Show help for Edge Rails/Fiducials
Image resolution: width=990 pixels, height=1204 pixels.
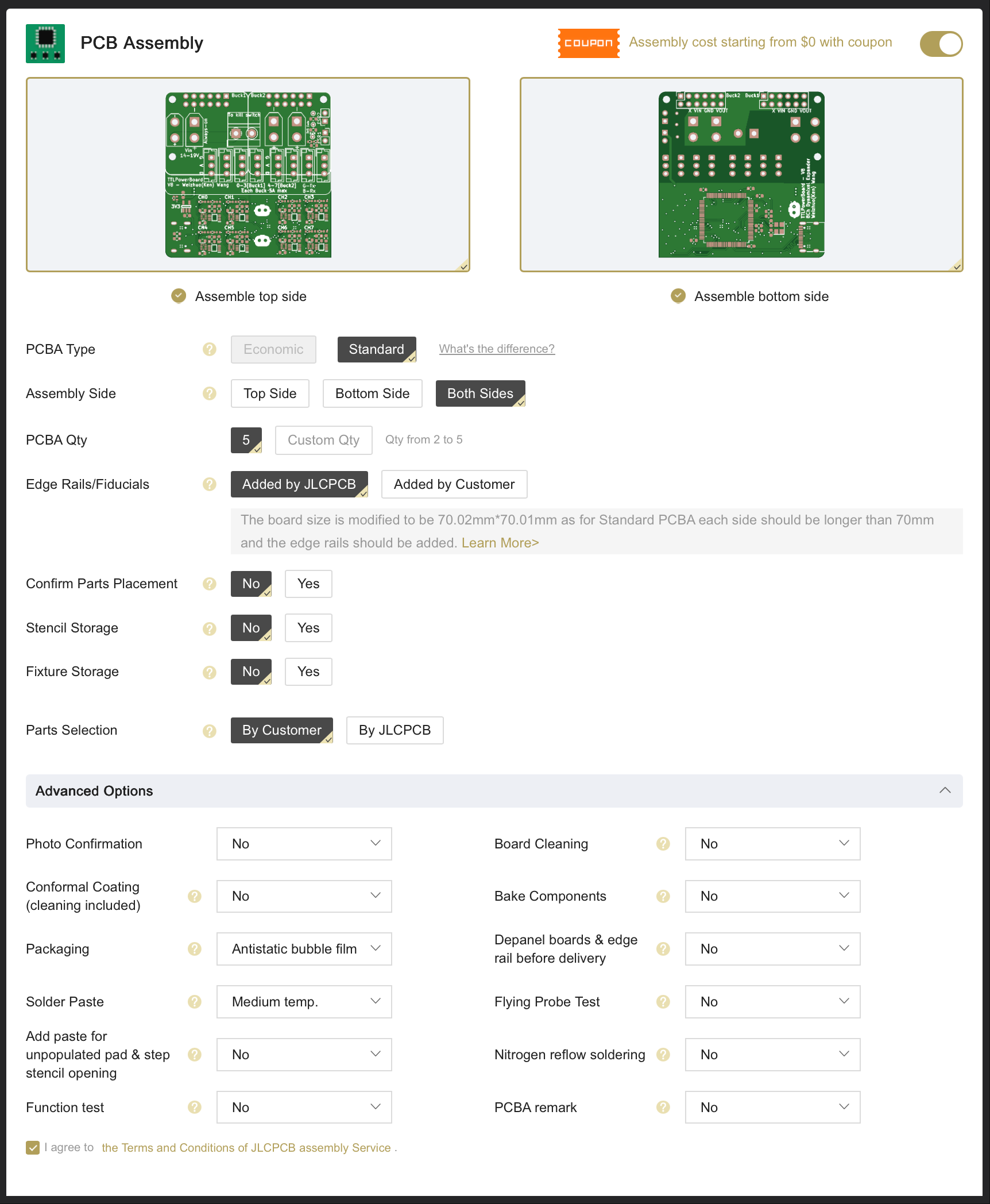210,484
